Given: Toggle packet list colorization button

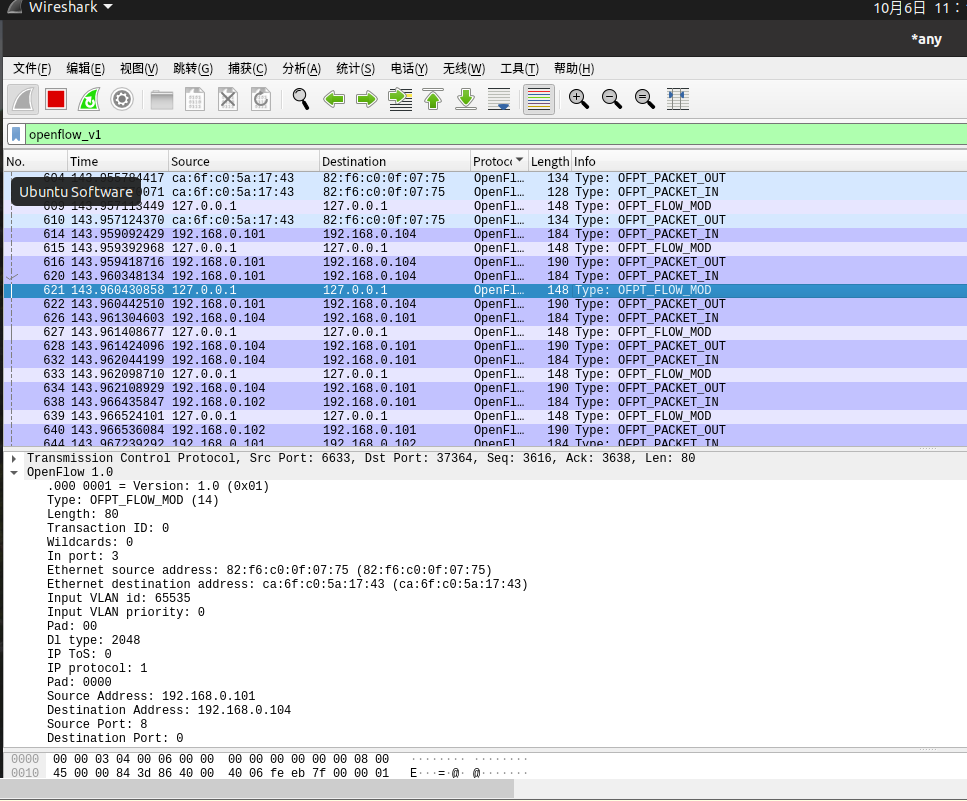Looking at the screenshot, I should pos(539,99).
